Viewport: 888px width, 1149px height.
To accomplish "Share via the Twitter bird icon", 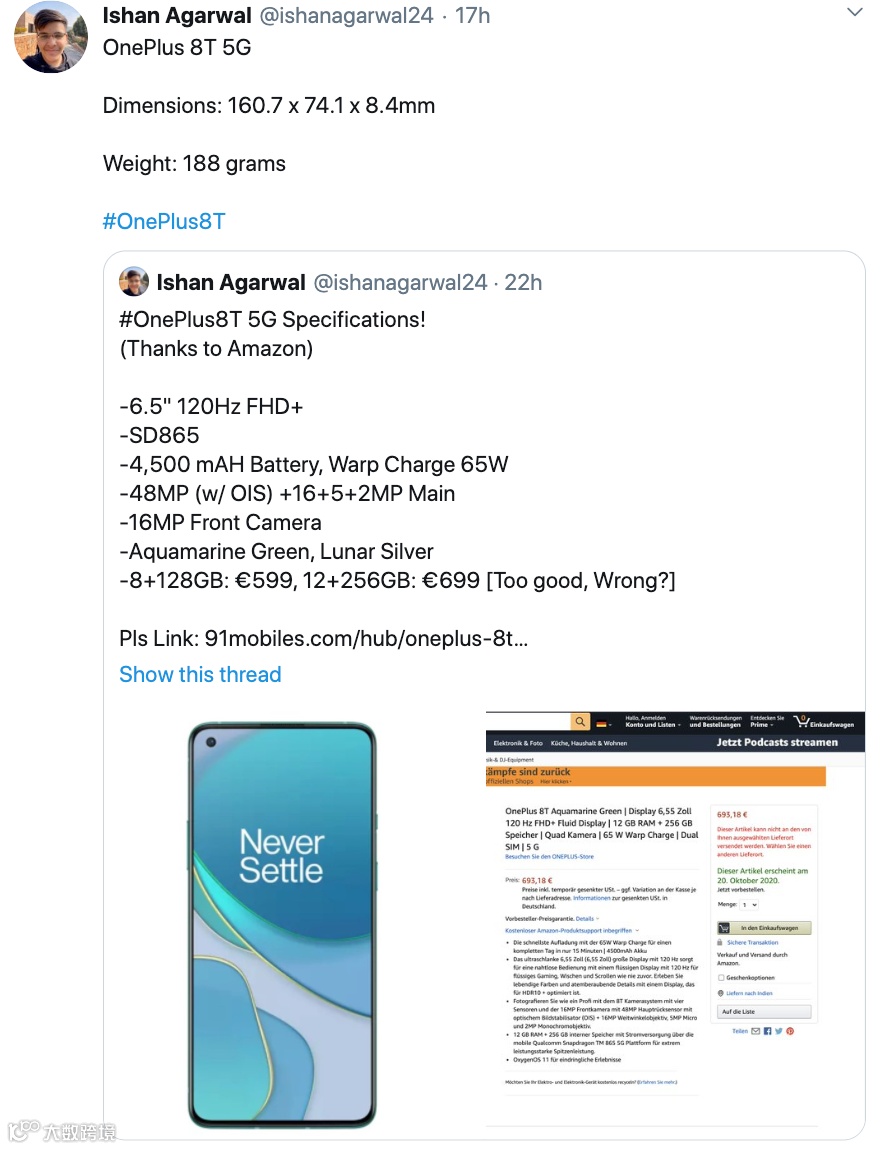I will pyautogui.click(x=778, y=1031).
